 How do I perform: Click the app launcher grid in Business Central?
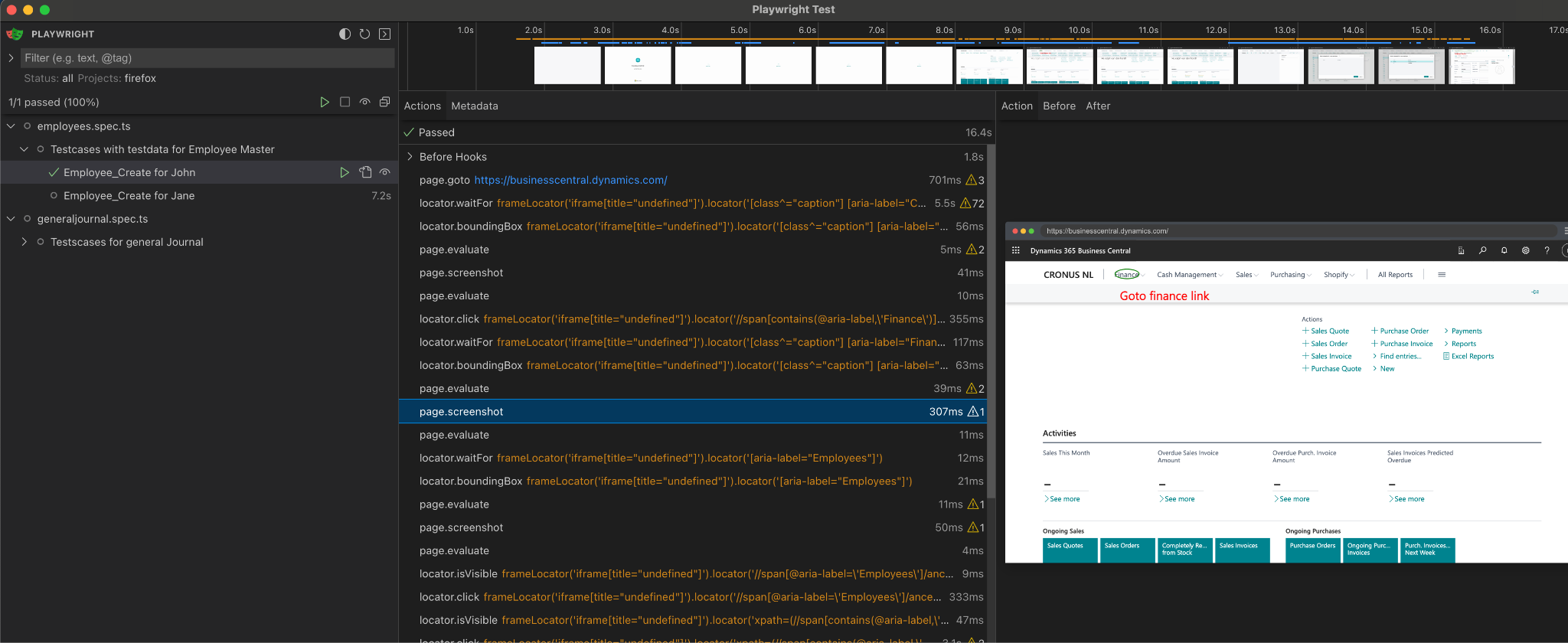(x=1016, y=250)
